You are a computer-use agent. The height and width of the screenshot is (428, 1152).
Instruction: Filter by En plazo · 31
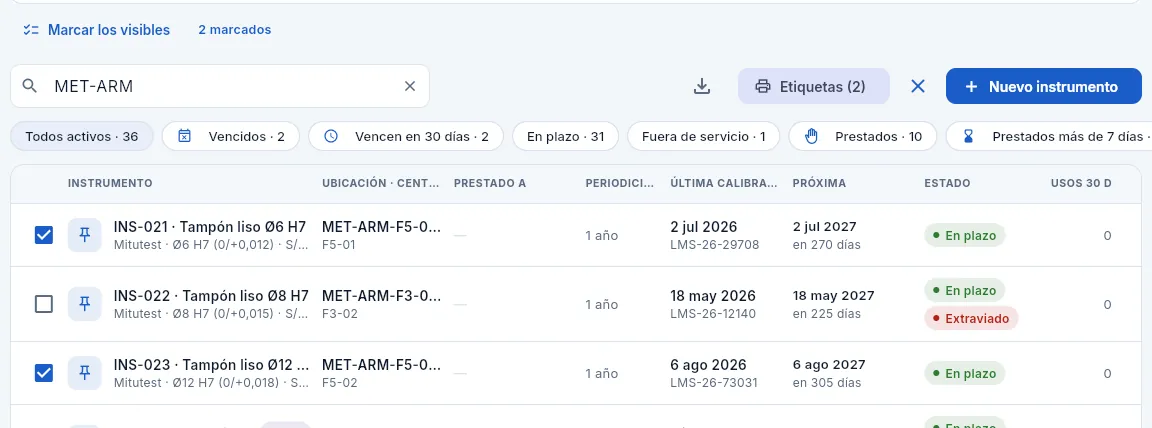click(x=565, y=137)
